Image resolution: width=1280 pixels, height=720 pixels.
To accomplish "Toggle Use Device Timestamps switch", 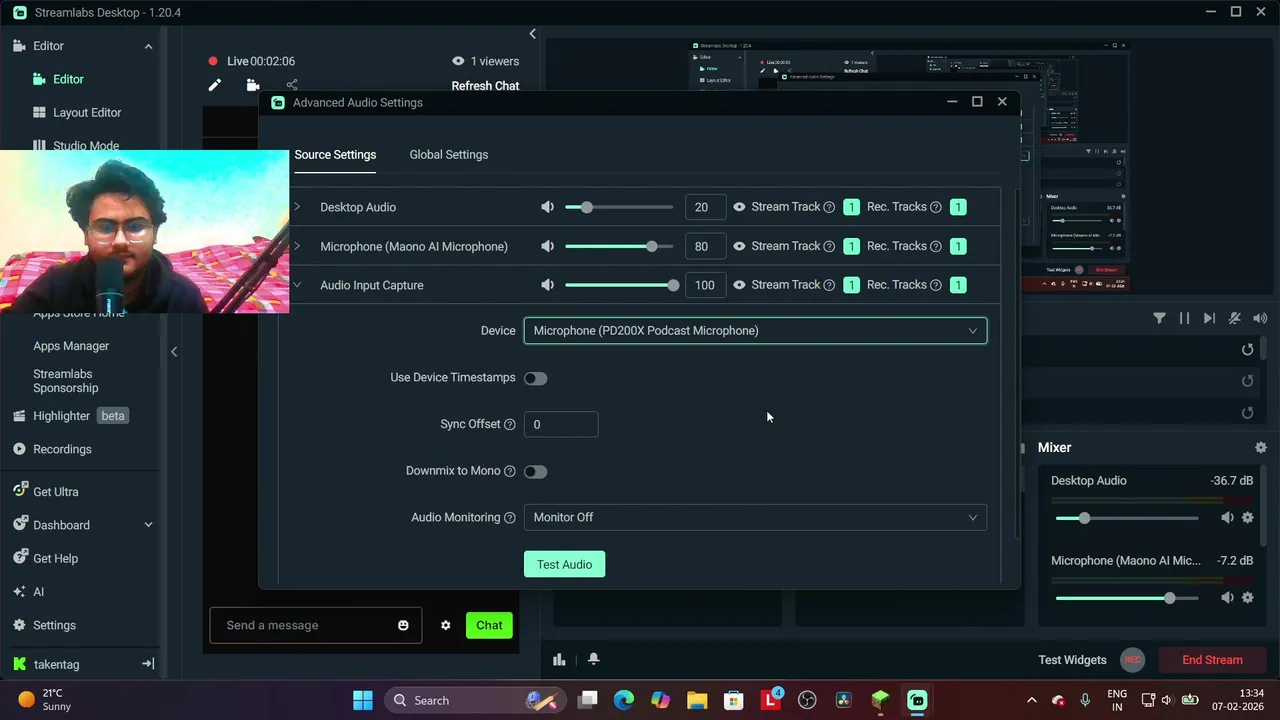I will coord(535,378).
